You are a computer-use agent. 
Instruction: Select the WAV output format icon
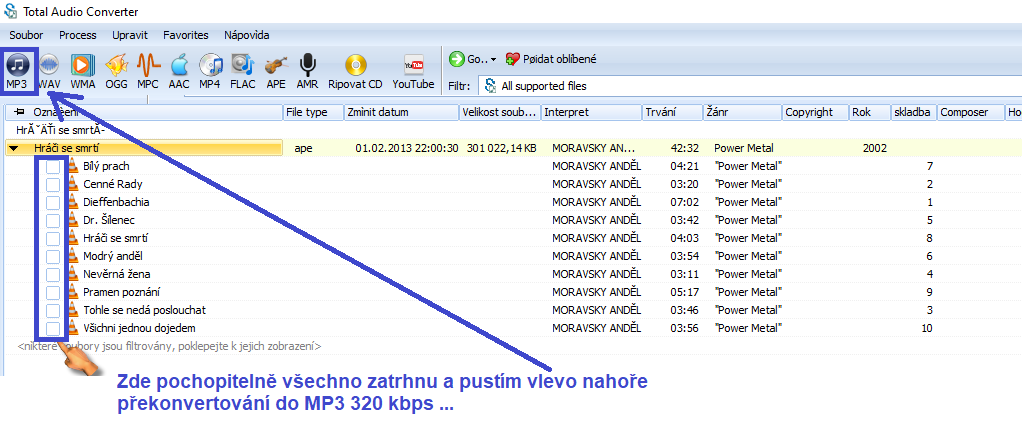(x=49, y=70)
